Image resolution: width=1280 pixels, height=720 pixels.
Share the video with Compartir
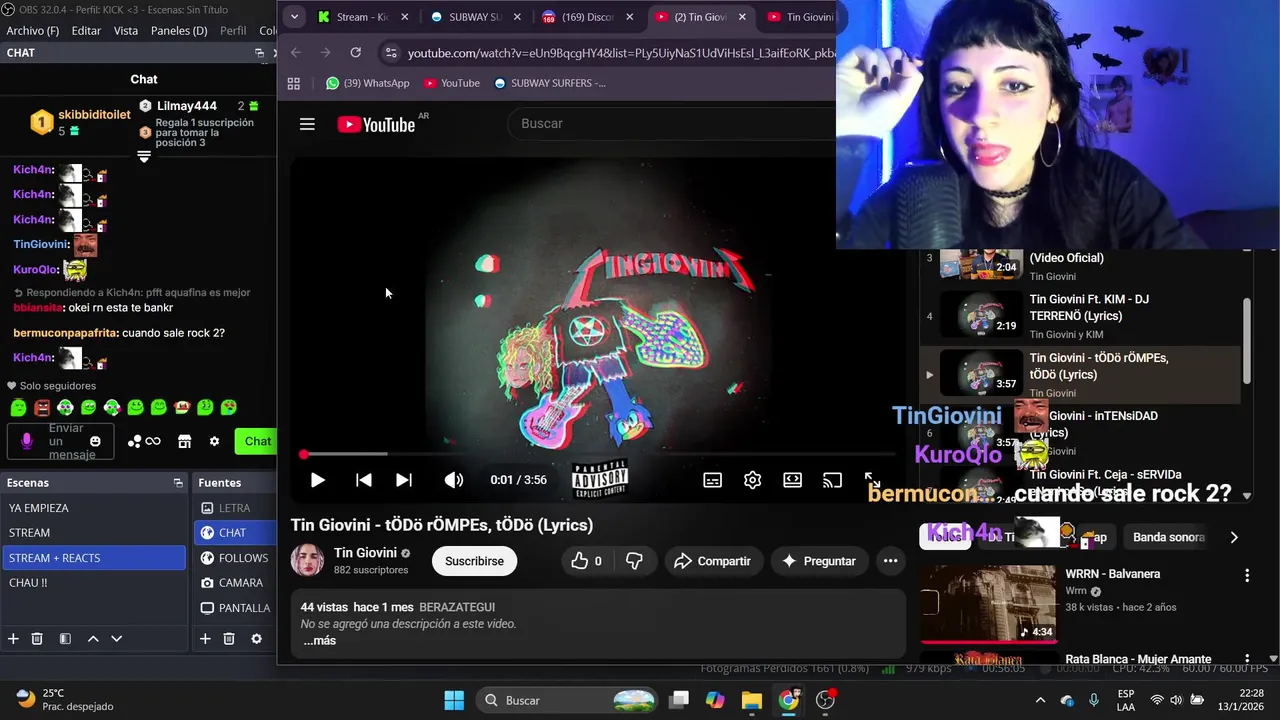[713, 561]
